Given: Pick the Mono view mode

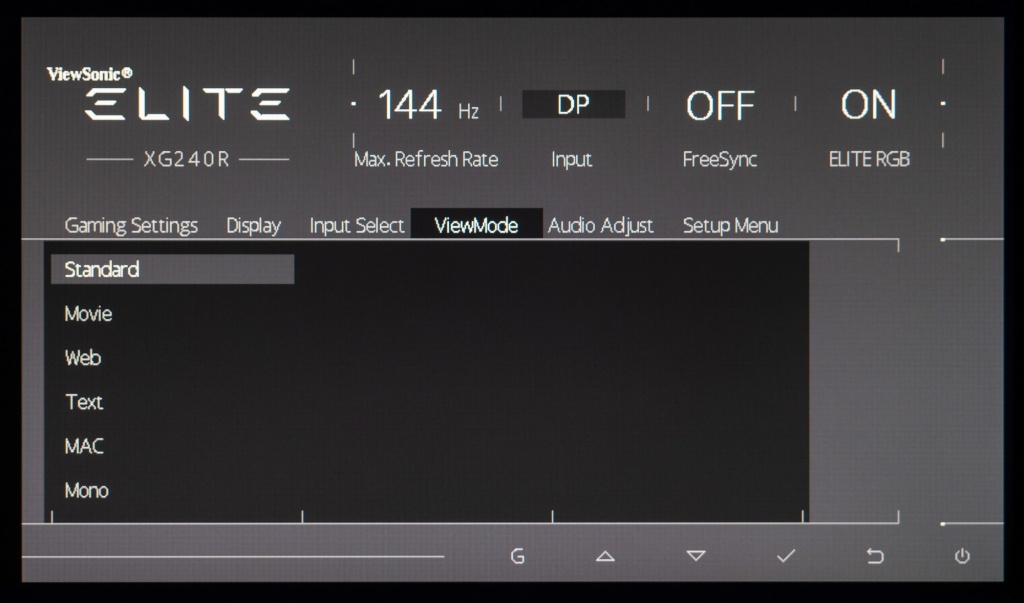Looking at the screenshot, I should 86,490.
